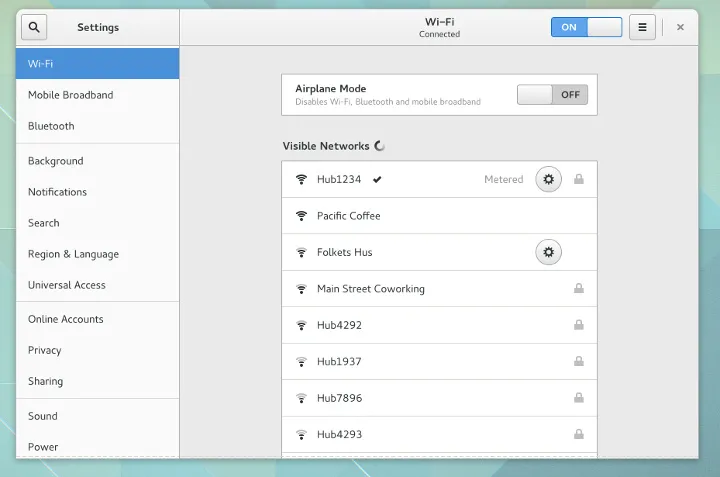This screenshot has width=720, height=477.
Task: Turn off the Wi-Fi switch
Action: tap(586, 27)
